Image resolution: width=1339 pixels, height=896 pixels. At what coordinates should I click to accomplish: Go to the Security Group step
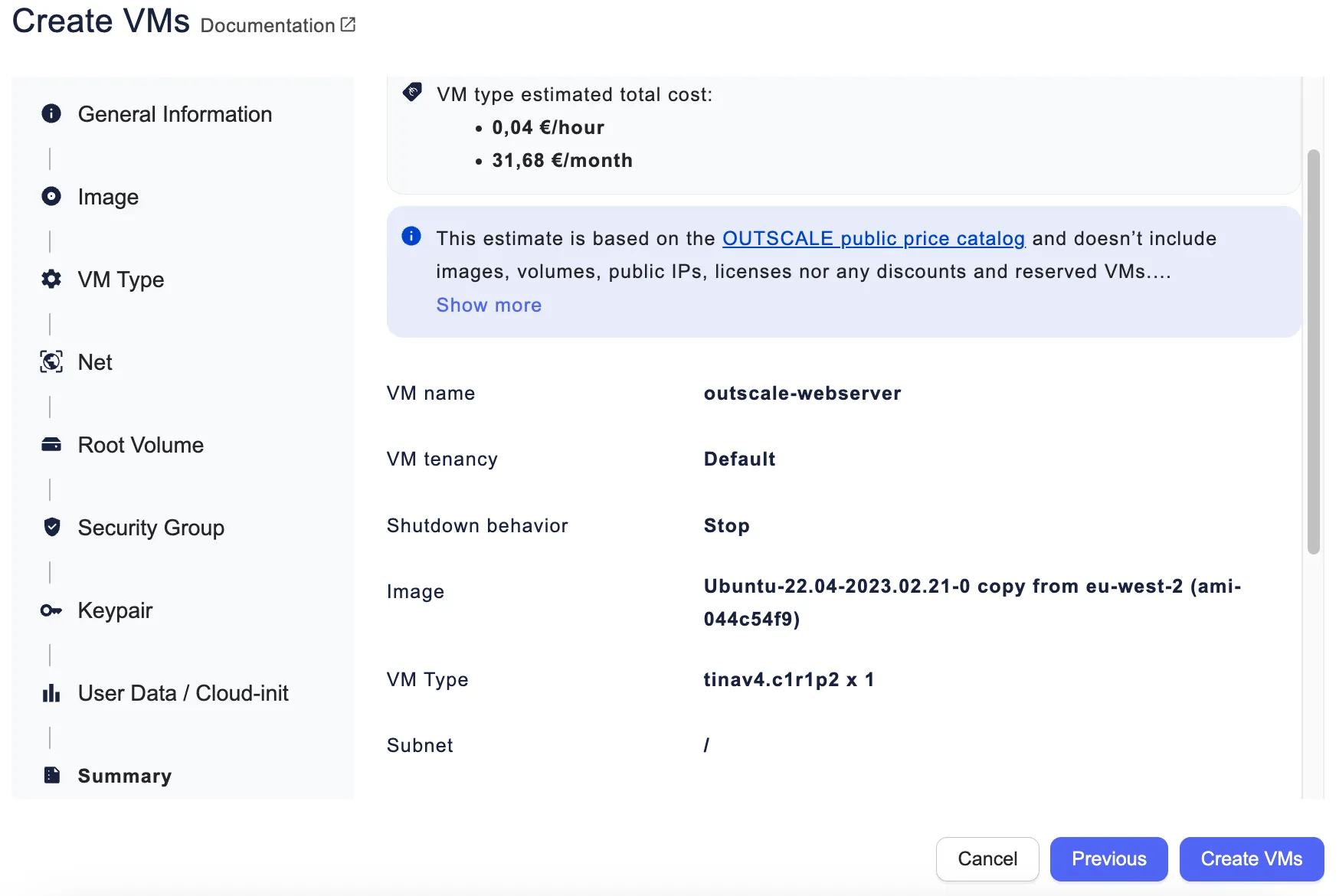click(151, 528)
